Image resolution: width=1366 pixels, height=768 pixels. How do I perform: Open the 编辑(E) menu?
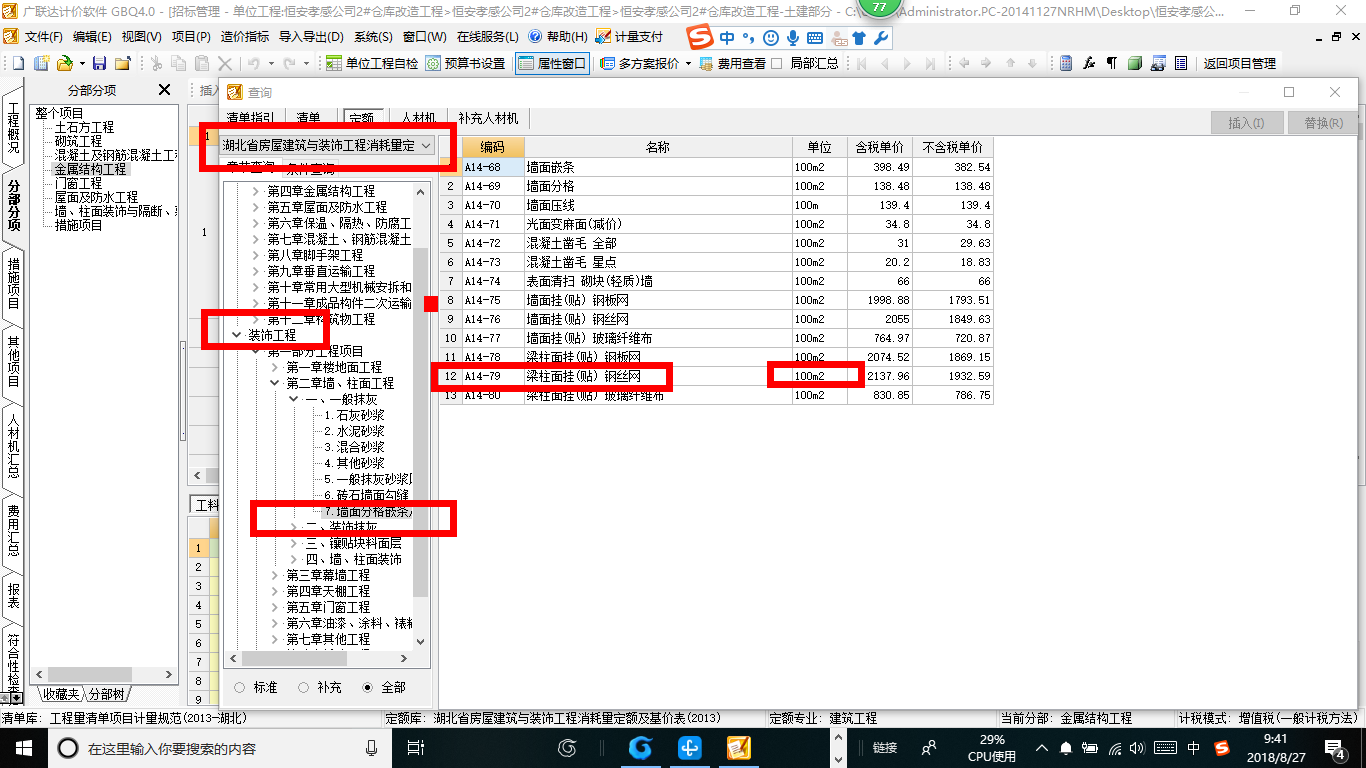pyautogui.click(x=92, y=37)
